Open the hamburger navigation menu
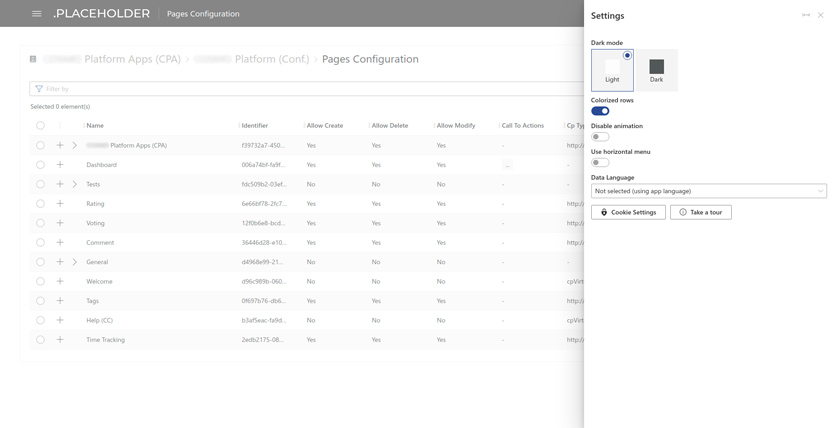Viewport: 834px width, 428px height. [37, 14]
